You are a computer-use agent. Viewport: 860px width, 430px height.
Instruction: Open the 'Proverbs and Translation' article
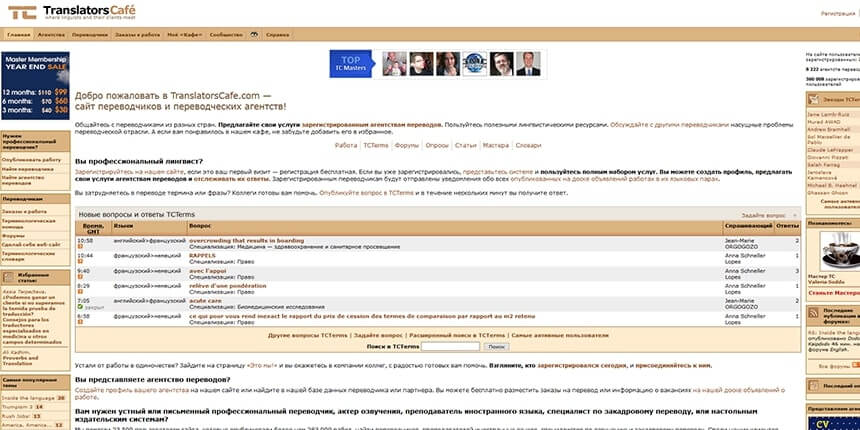tap(20, 360)
